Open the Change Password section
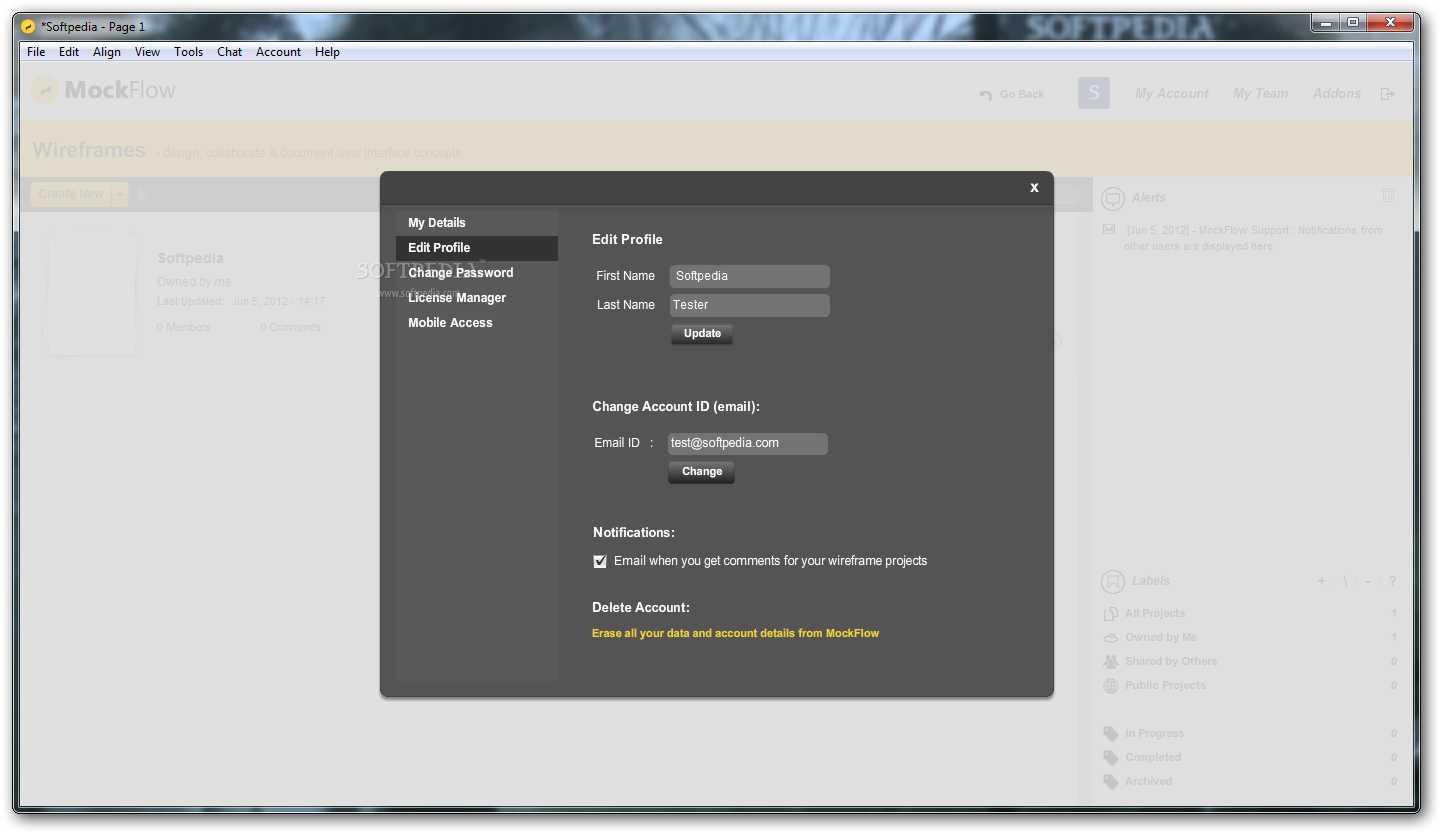1441x834 pixels. [477, 273]
